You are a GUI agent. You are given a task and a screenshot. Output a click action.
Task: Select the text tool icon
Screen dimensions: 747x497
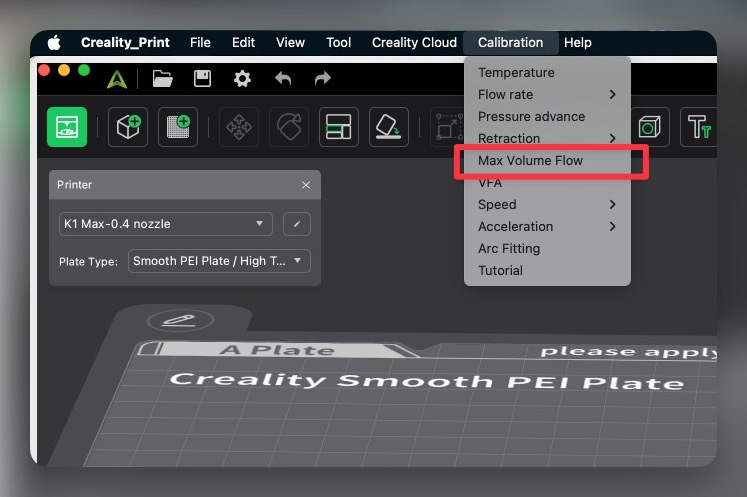pyautogui.click(x=698, y=127)
